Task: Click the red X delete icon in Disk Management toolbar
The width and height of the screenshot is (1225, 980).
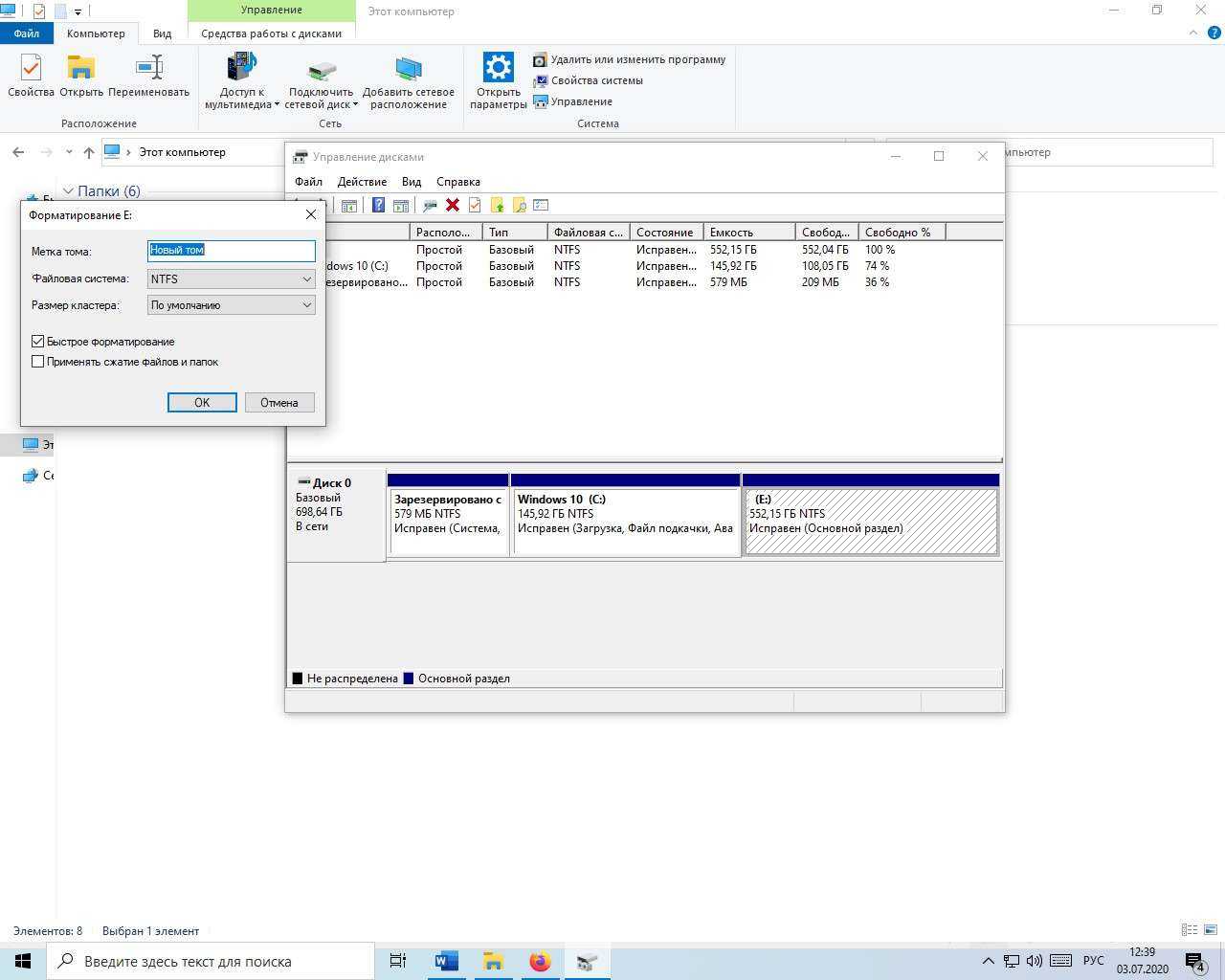Action: point(453,205)
